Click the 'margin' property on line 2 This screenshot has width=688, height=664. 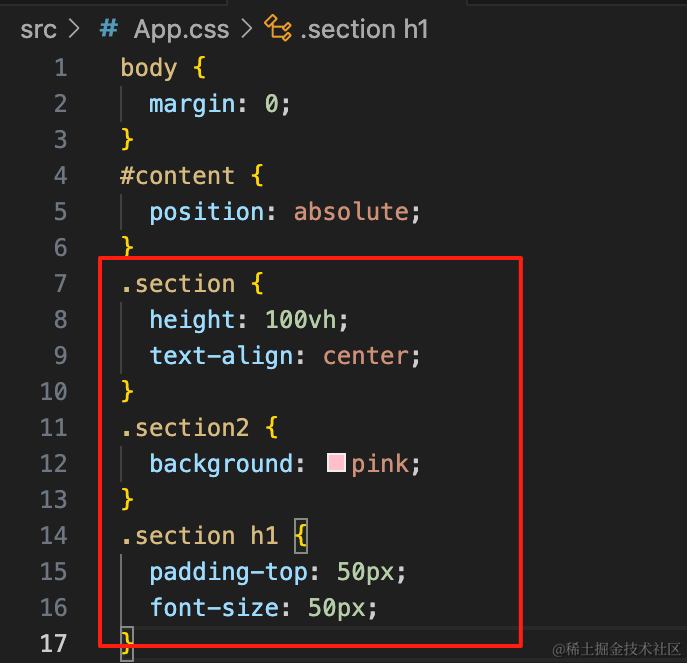(192, 105)
